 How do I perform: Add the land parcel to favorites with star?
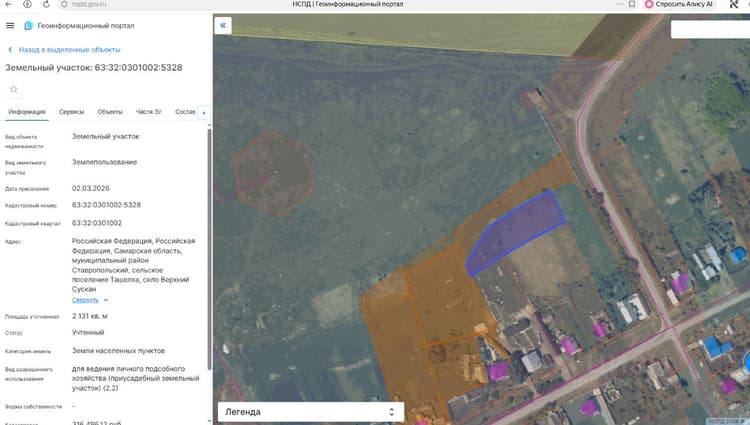click(x=14, y=89)
